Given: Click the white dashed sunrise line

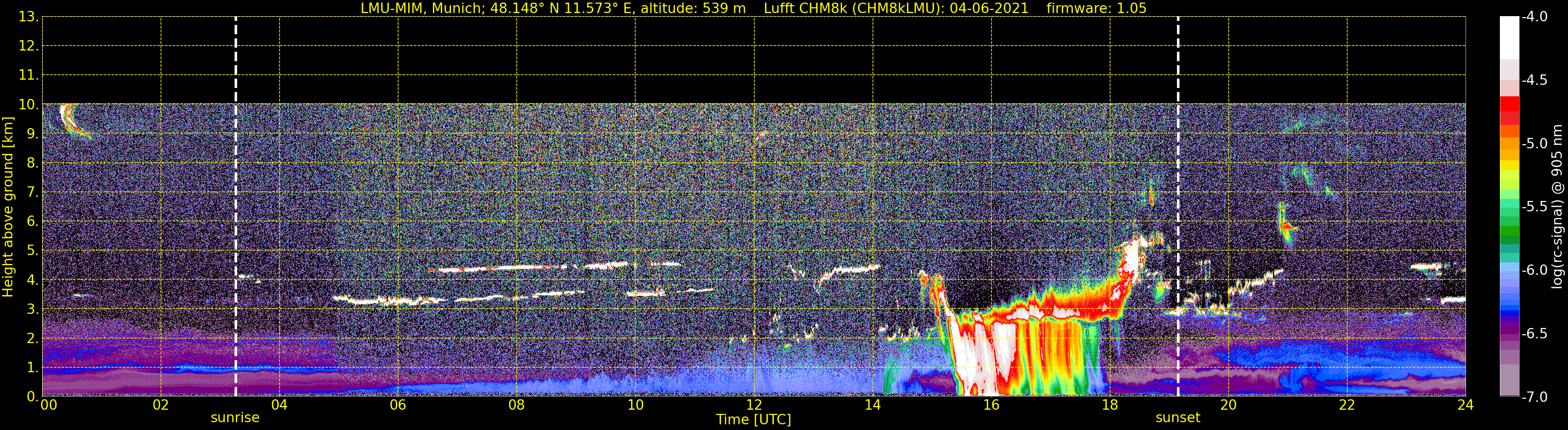Looking at the screenshot, I should [236, 207].
